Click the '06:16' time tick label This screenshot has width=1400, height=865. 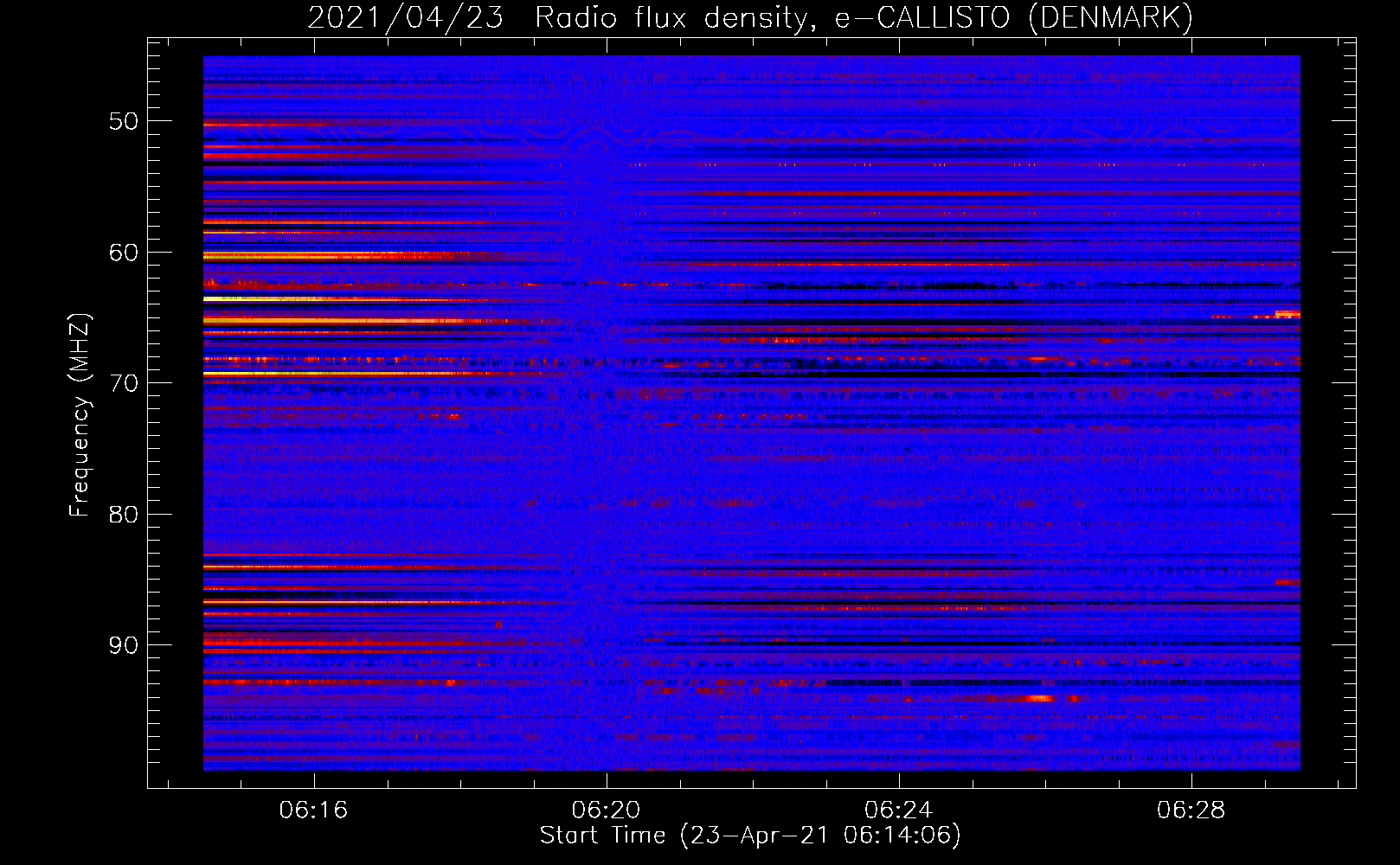pos(313,810)
